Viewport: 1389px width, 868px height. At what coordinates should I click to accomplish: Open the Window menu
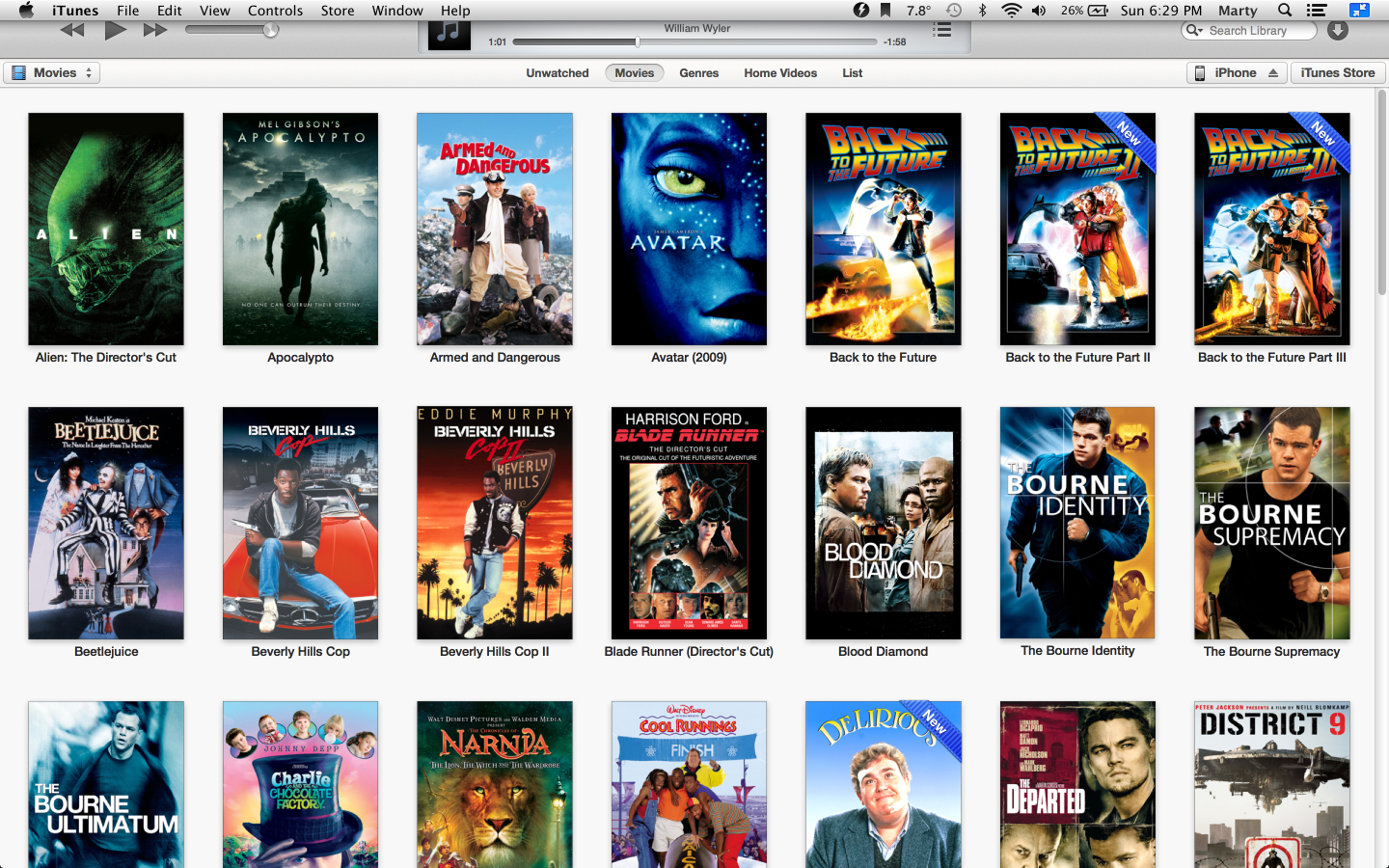[x=397, y=11]
